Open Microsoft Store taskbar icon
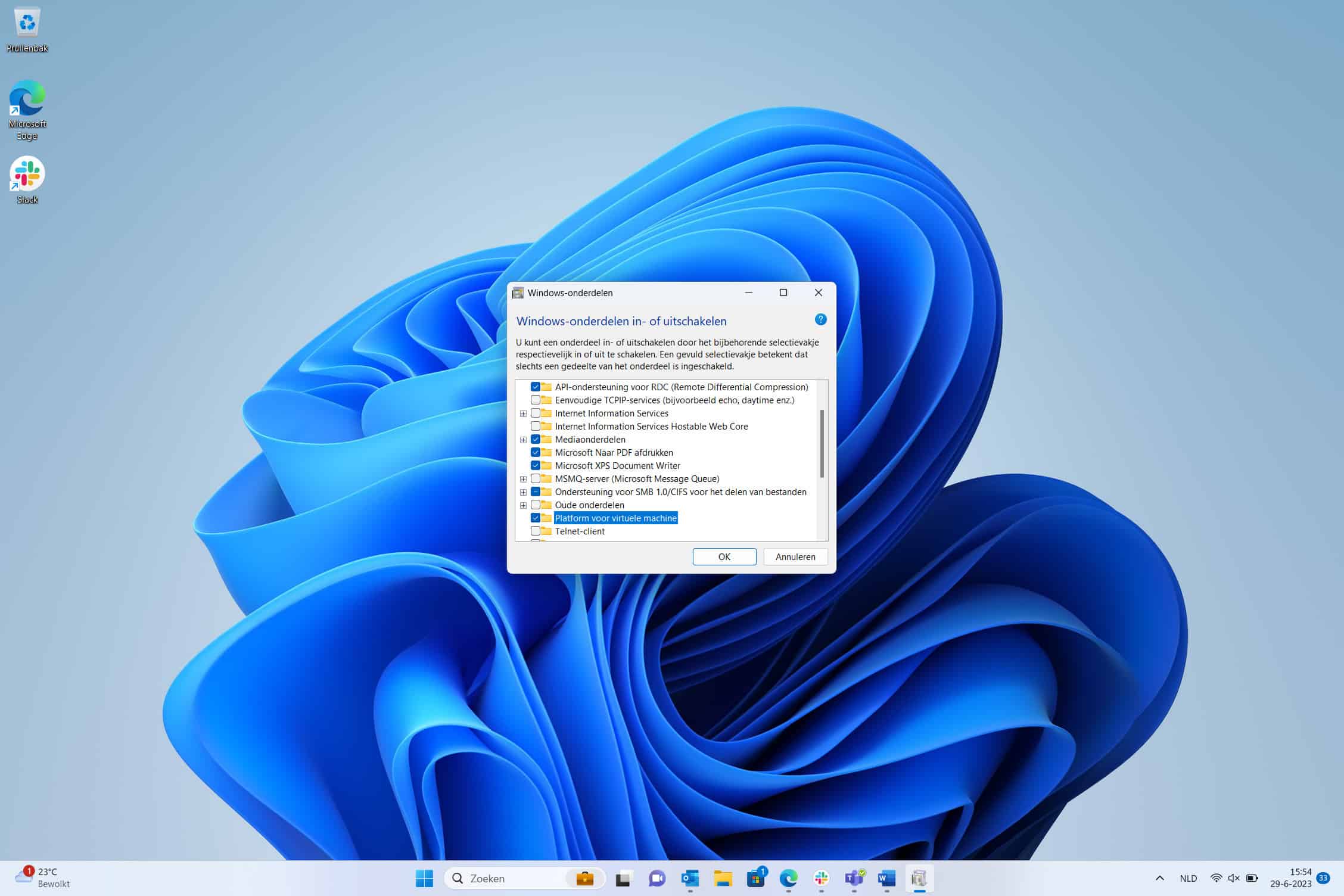Image resolution: width=1344 pixels, height=896 pixels. pyautogui.click(x=755, y=878)
